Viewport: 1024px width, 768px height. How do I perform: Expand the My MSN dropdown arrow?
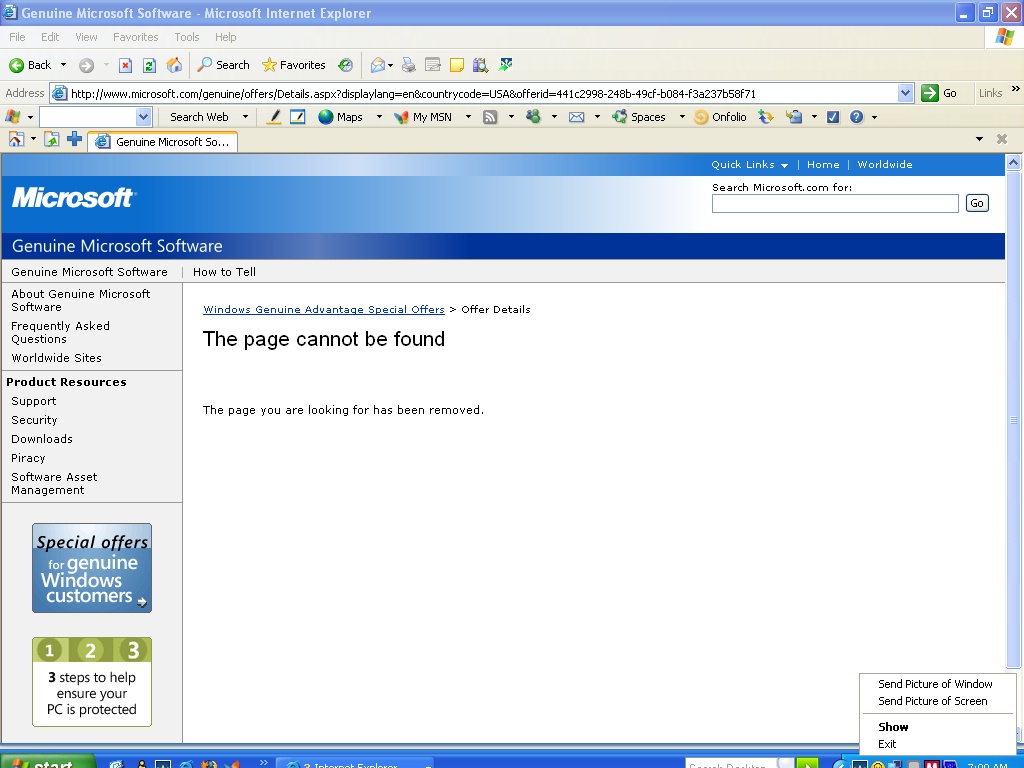click(x=468, y=117)
